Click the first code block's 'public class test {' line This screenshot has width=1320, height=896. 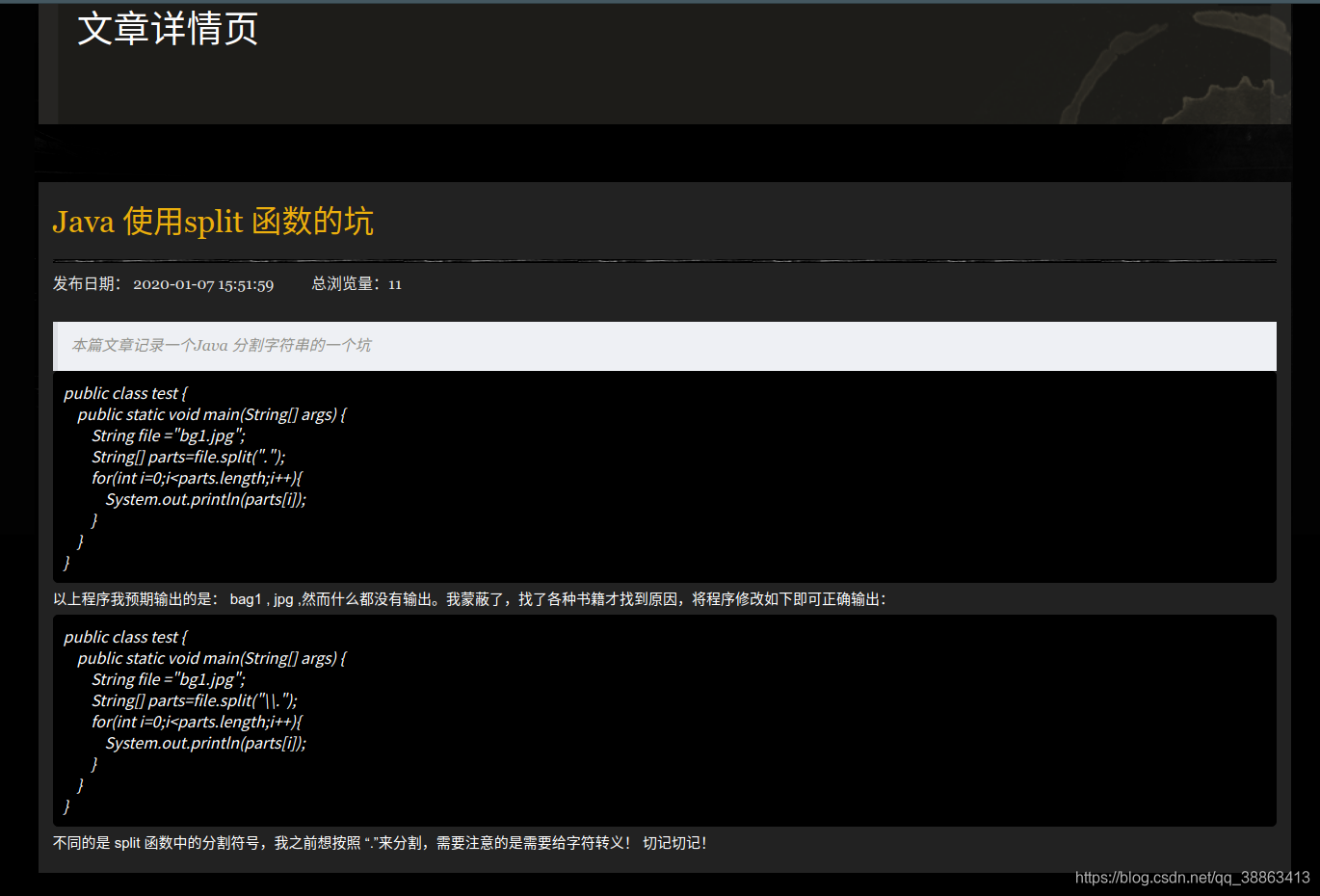[125, 393]
